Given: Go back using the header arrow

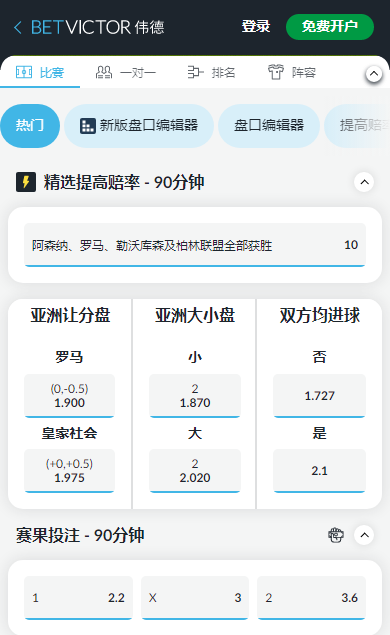Looking at the screenshot, I should [17, 28].
